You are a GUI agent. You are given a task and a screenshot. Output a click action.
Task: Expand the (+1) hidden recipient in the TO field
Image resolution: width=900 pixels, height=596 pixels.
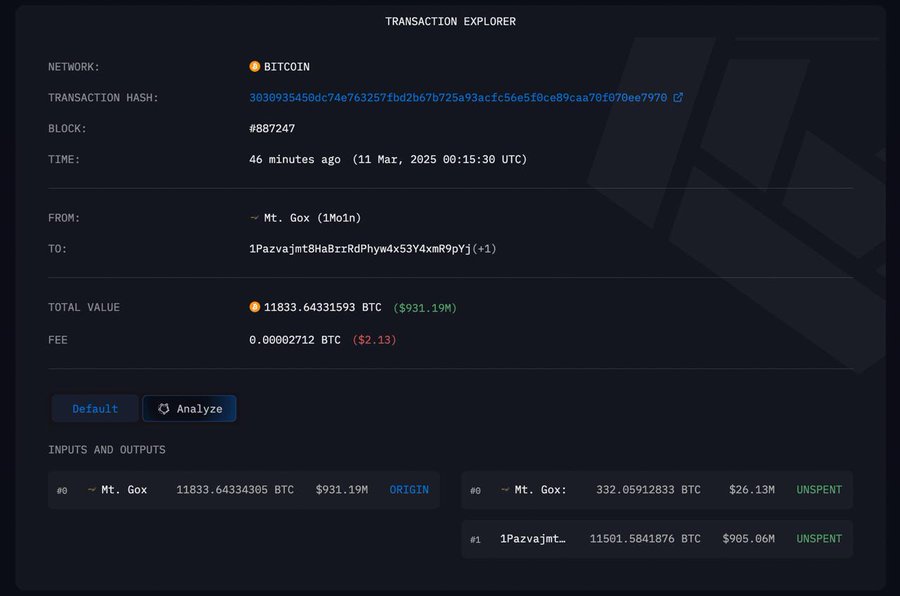pos(468,248)
